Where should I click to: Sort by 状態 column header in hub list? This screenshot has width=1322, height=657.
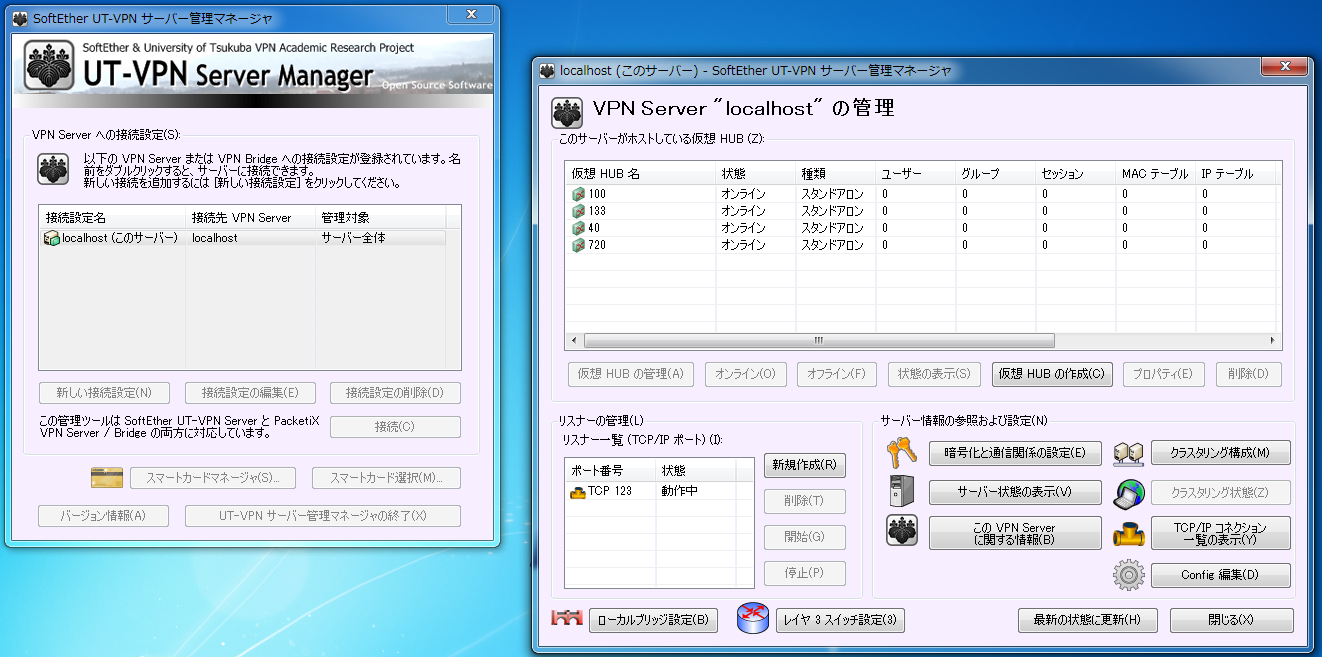click(755, 174)
